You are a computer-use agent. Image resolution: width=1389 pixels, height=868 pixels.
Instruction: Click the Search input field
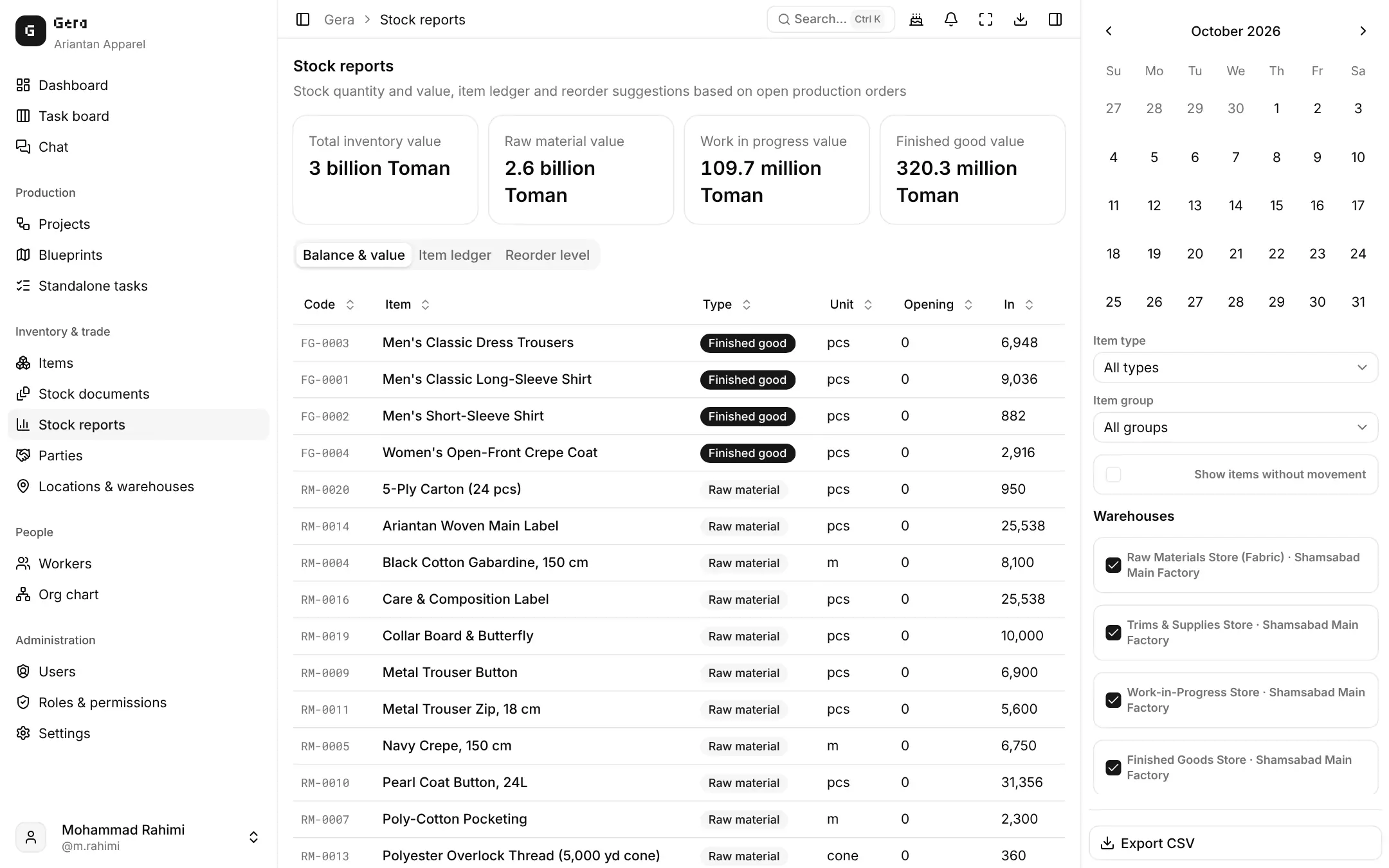(831, 19)
